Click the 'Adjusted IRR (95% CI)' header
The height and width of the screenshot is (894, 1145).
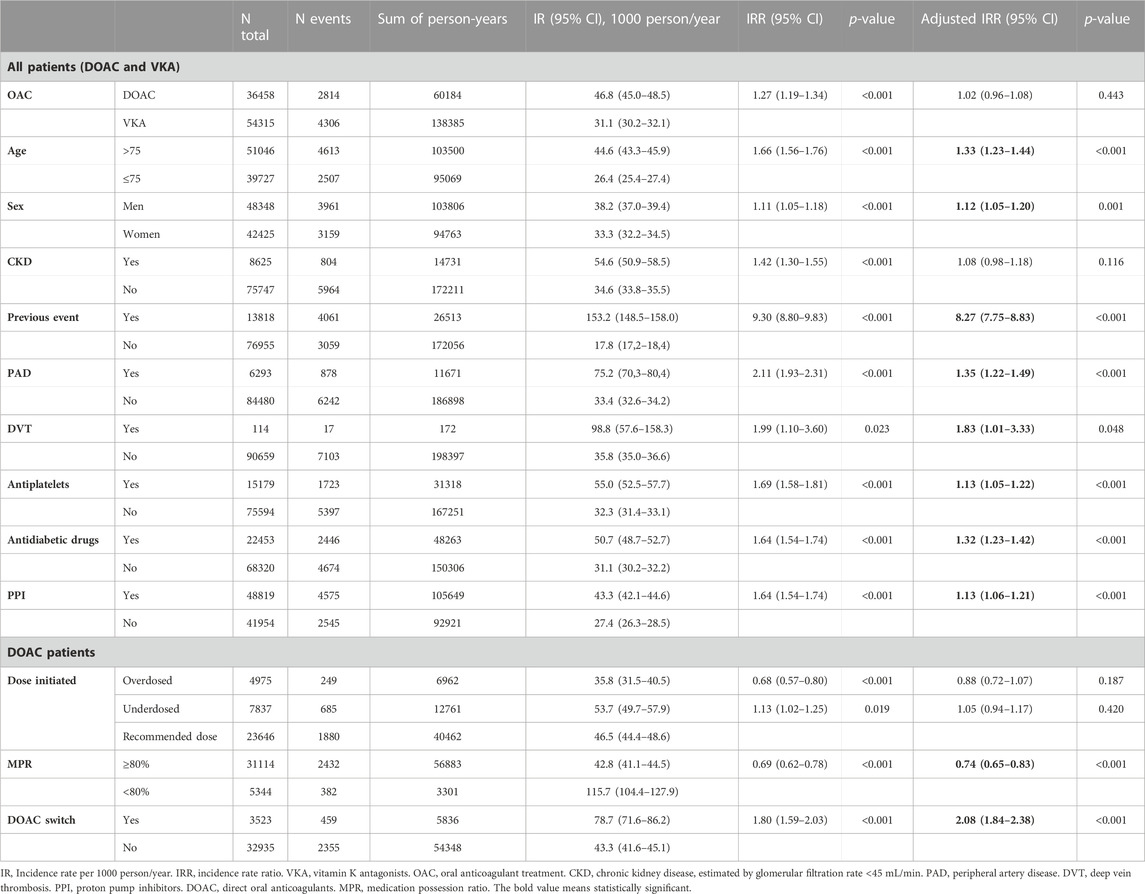click(989, 20)
